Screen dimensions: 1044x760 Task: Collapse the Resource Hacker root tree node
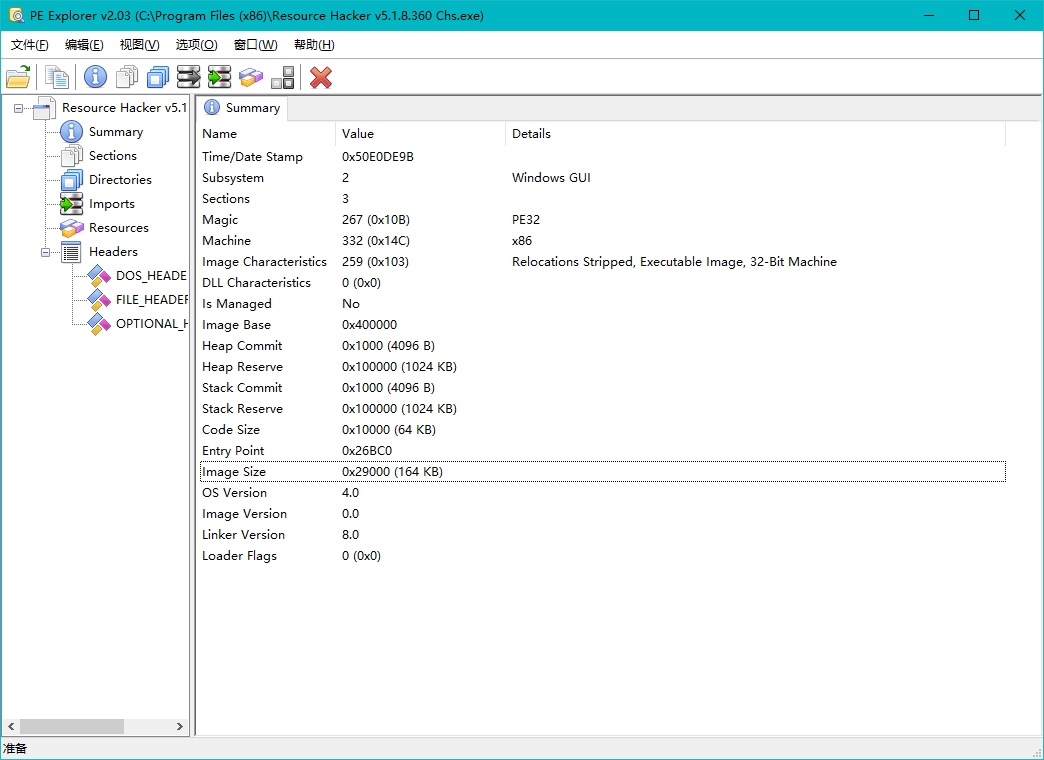tap(19, 108)
